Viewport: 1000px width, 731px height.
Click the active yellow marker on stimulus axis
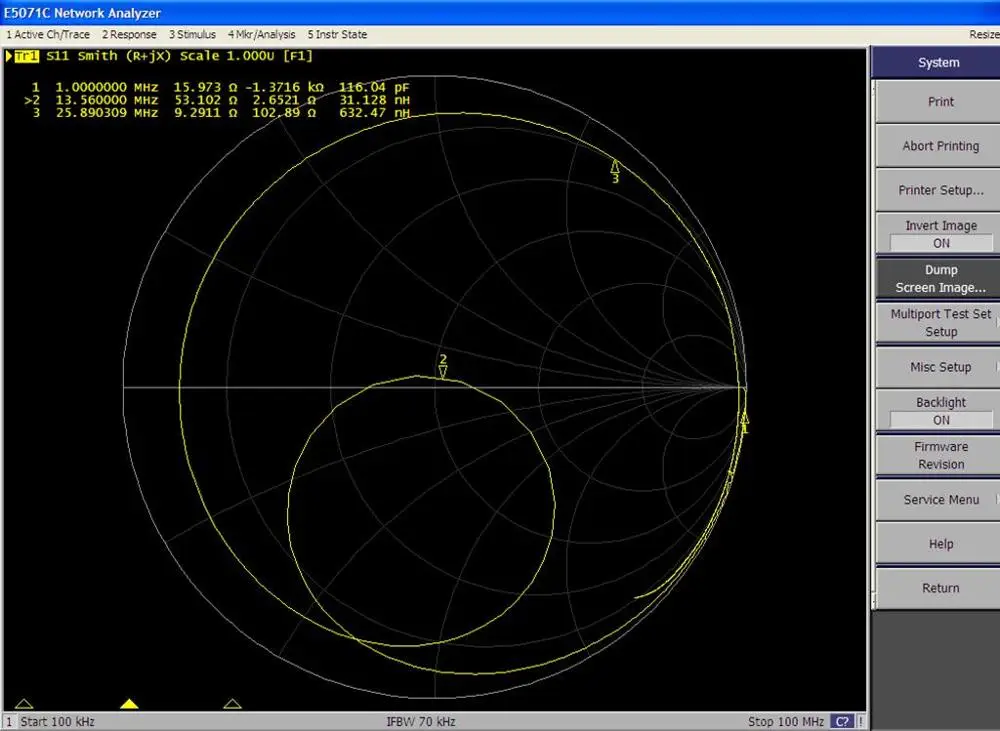129,704
